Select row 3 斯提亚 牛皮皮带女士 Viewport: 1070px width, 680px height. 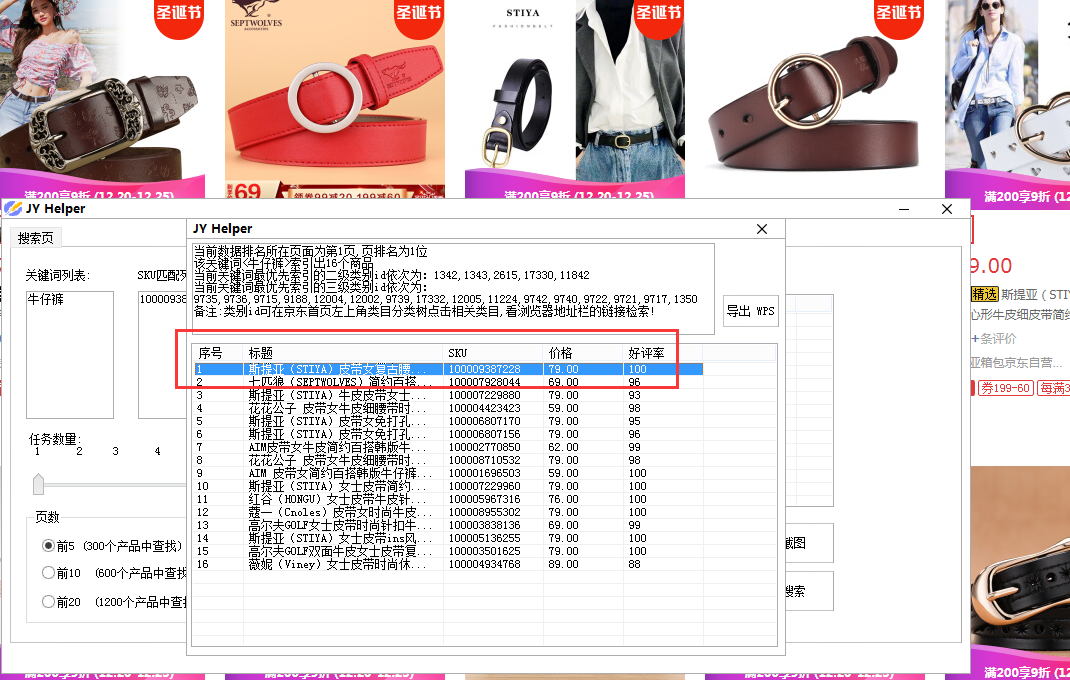(448, 395)
